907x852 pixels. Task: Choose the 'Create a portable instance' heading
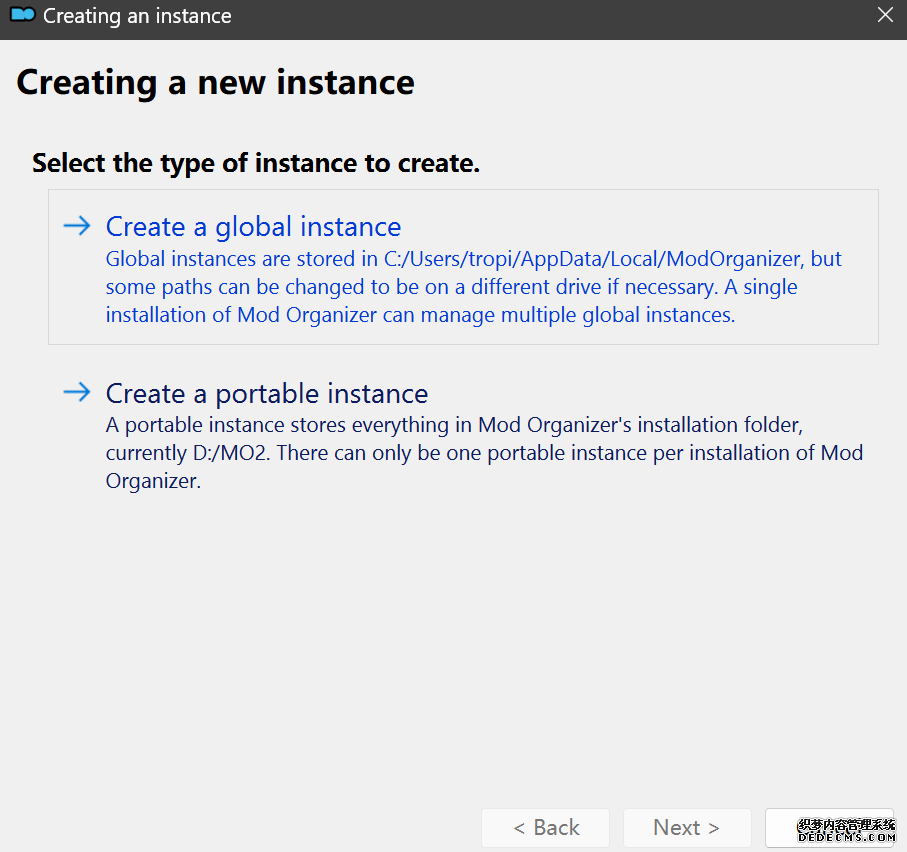click(267, 393)
